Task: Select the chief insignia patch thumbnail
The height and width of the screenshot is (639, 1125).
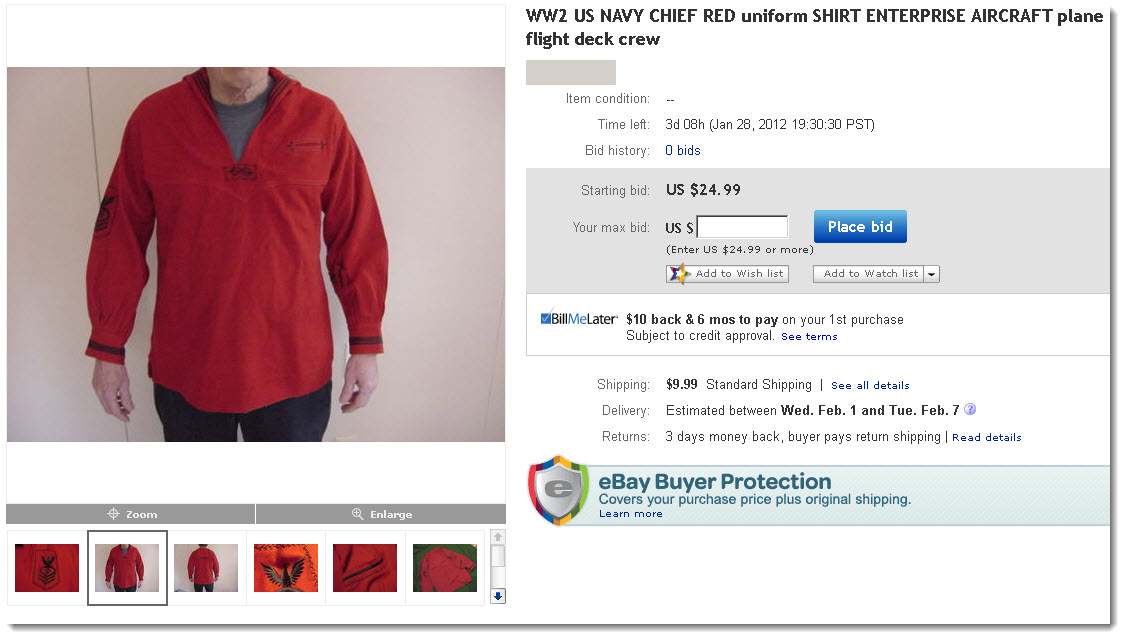Action: point(47,567)
